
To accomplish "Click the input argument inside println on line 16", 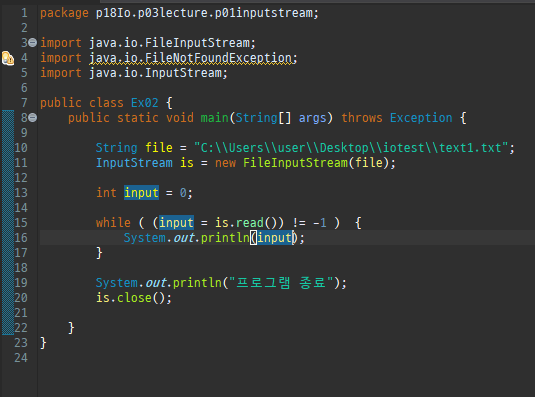I will [275, 238].
